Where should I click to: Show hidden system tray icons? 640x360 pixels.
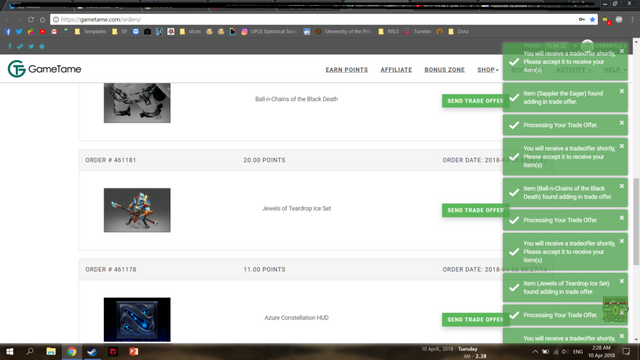[x=535, y=351]
